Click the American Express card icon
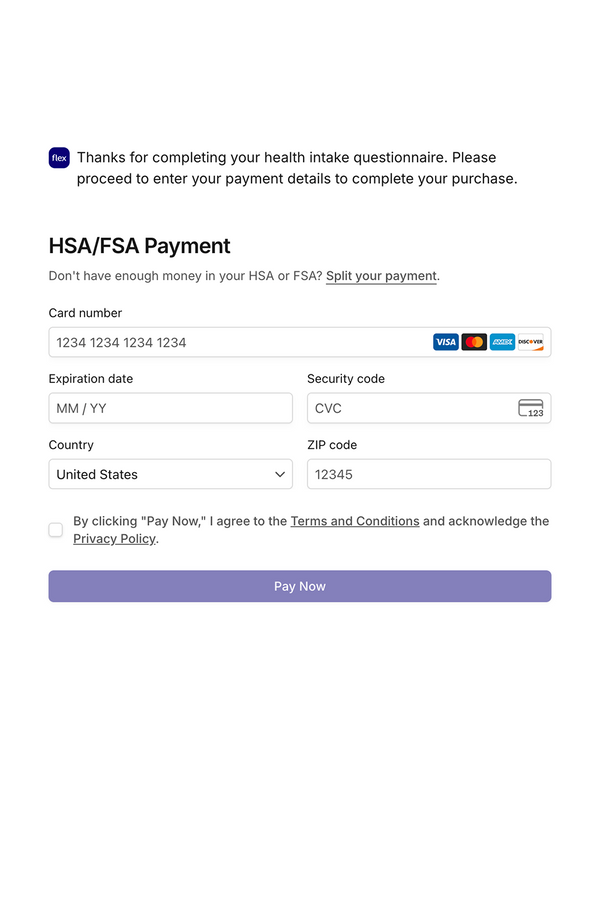This screenshot has width=600, height=900. 502,342
